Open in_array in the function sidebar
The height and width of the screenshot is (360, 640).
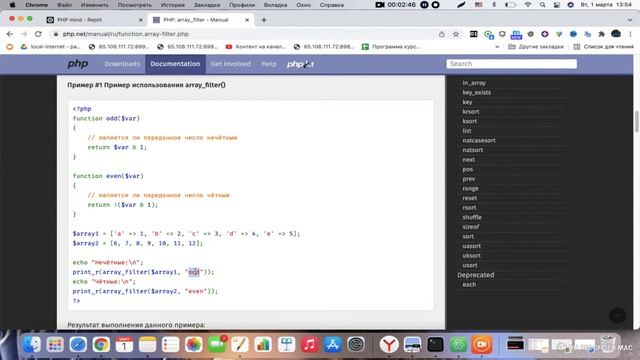point(474,83)
